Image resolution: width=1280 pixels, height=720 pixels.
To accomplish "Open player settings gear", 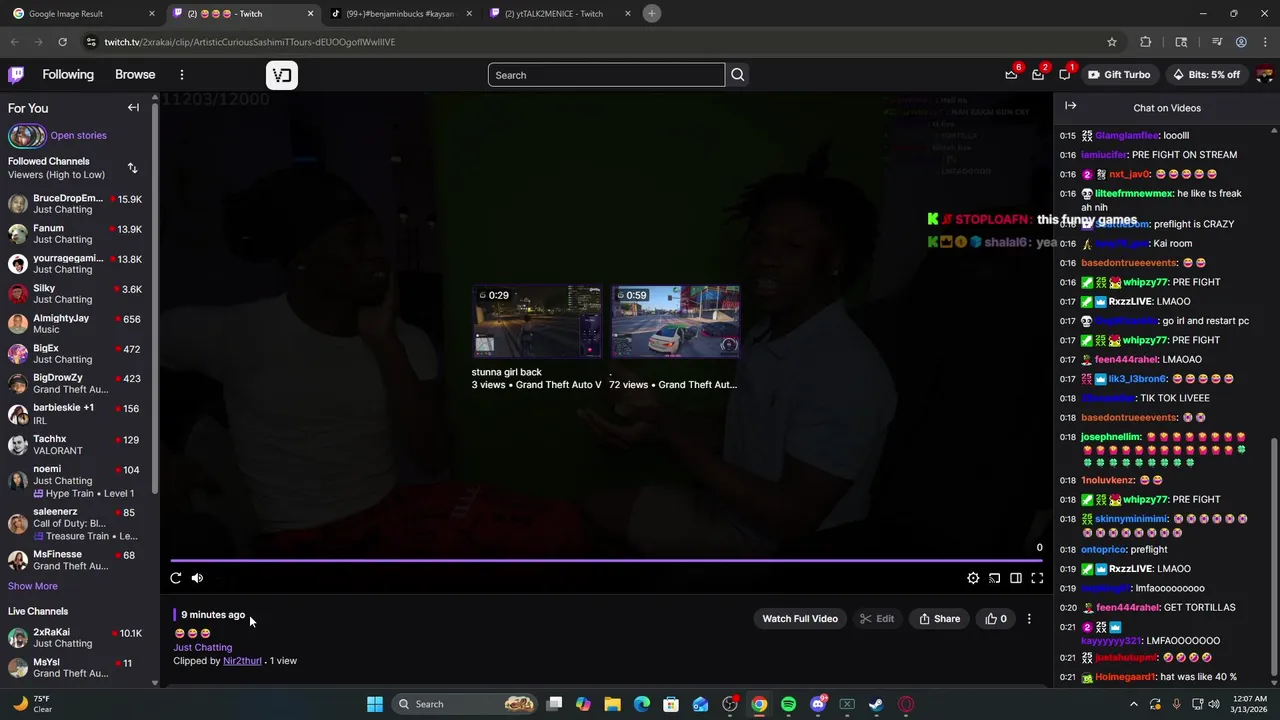I will tap(973, 578).
